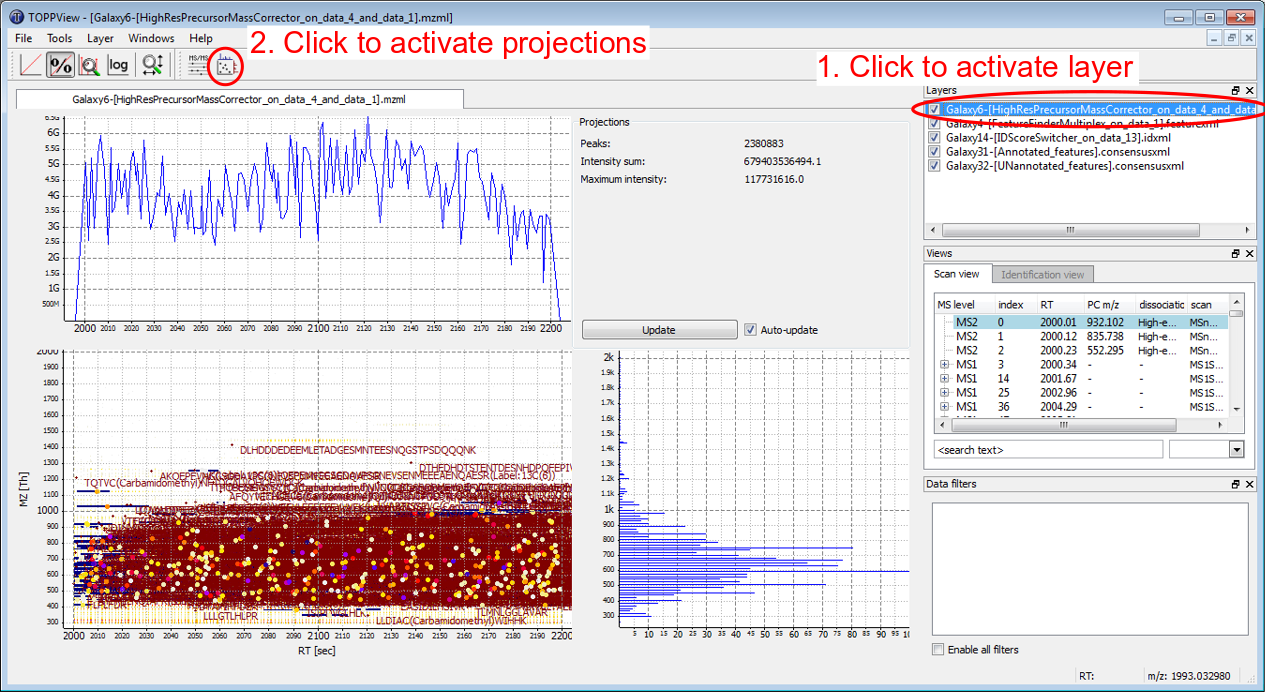This screenshot has width=1265, height=692.
Task: Open the dropdown next to search text field
Action: 1237,450
